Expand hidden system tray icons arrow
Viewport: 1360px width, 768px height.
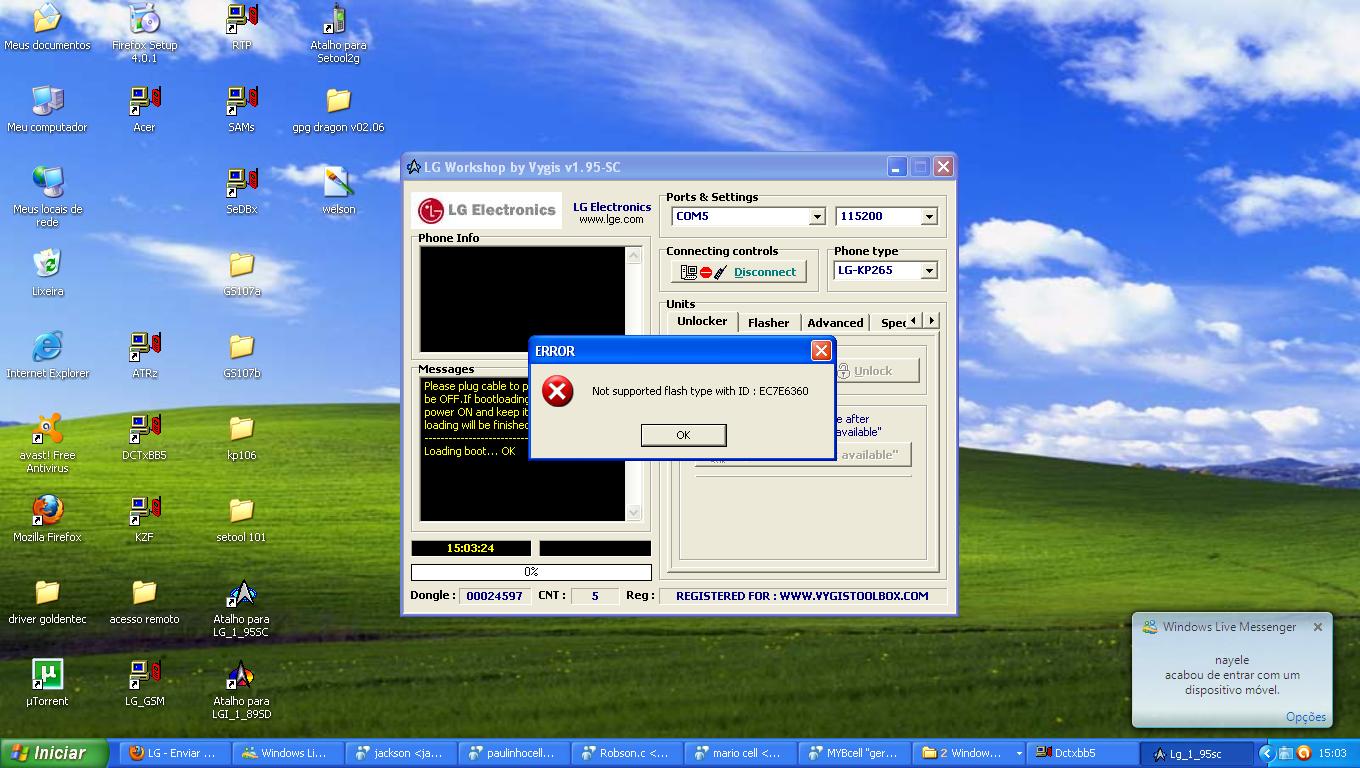1267,753
